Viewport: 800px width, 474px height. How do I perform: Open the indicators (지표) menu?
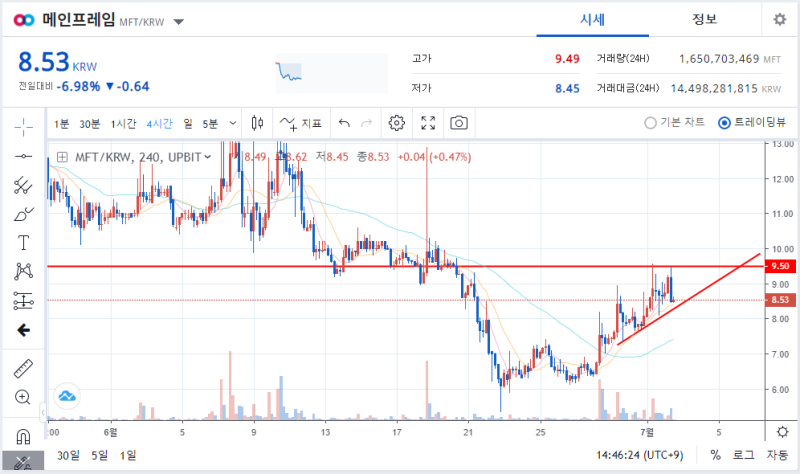point(301,123)
